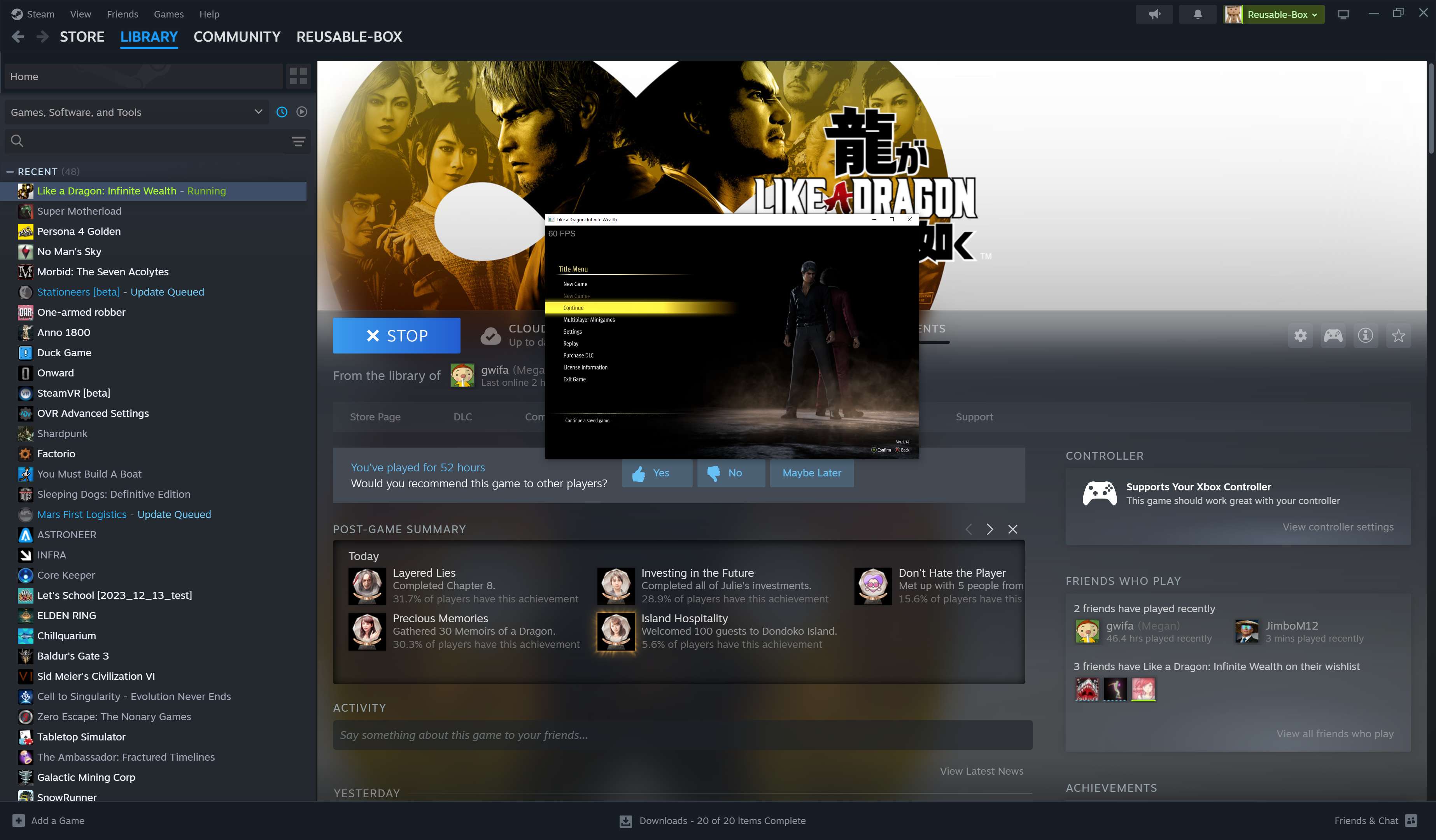Select Exit Game in the game's Title Menu
Screen dimensions: 1436x840
(574, 380)
